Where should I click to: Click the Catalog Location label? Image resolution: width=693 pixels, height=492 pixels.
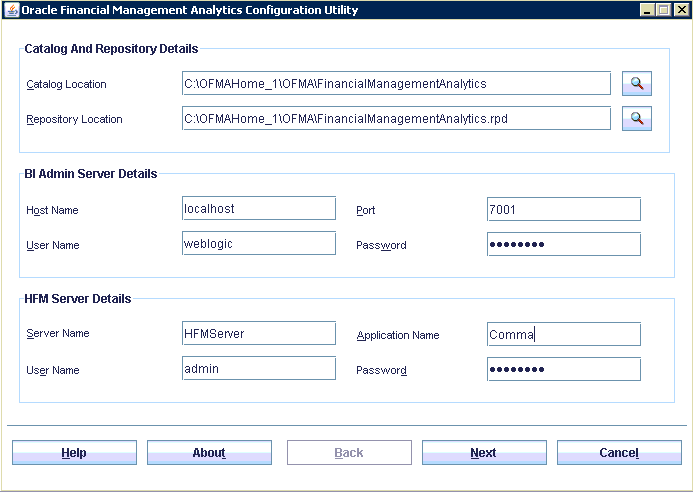pos(66,84)
